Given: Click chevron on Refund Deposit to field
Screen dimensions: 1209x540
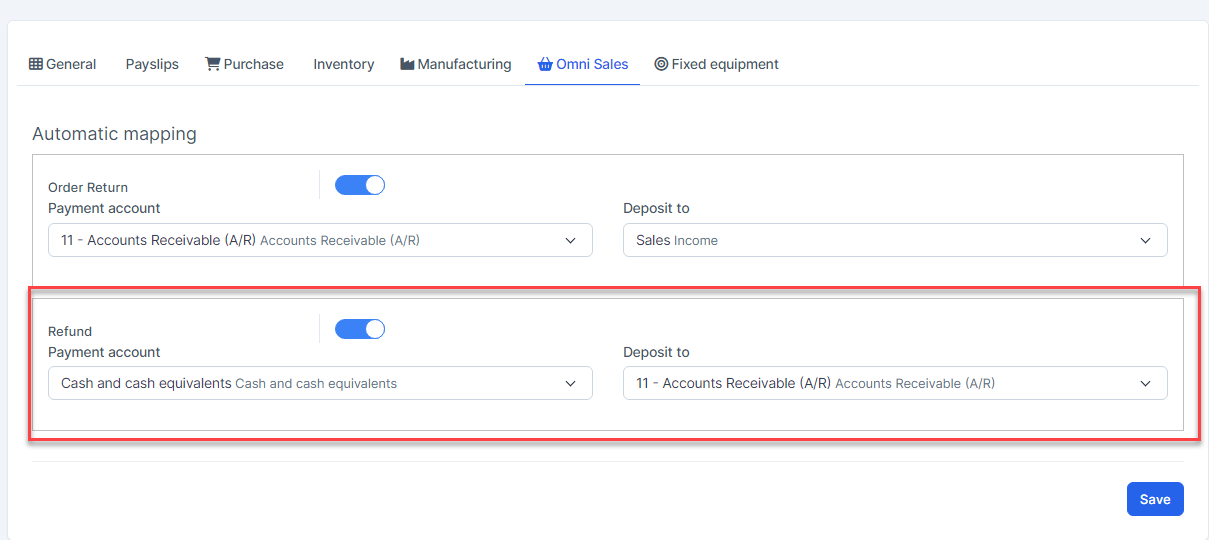Looking at the screenshot, I should pos(1146,383).
